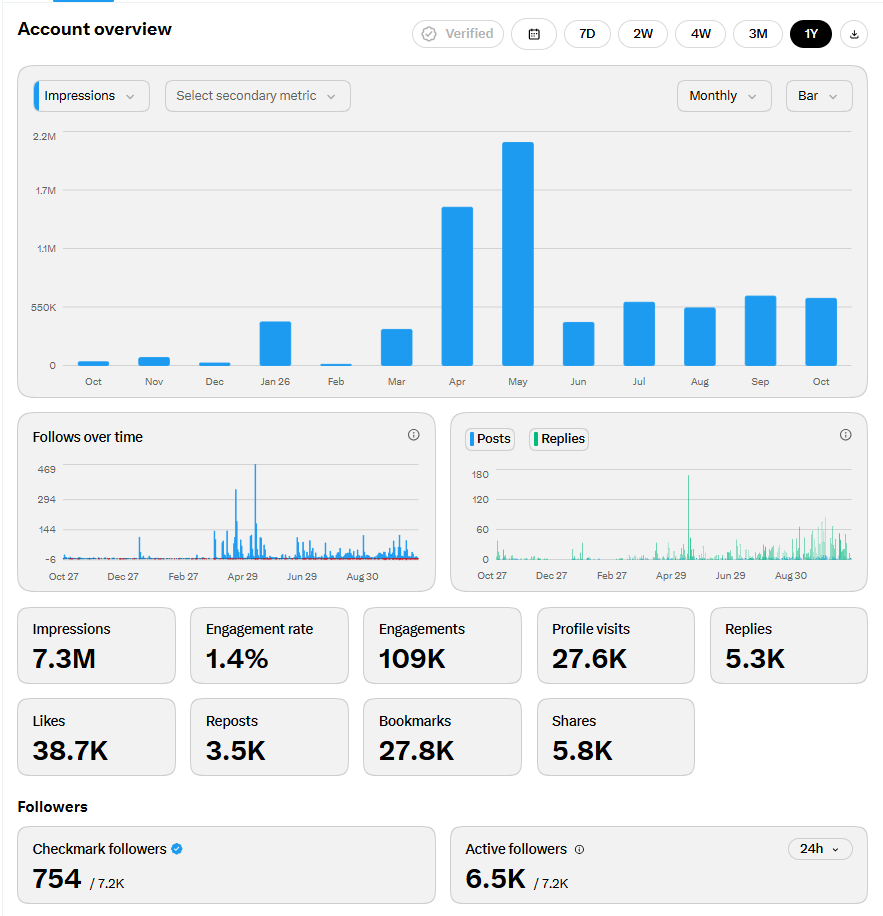Download the analytics data
This screenshot has height=916, width=883.
click(854, 34)
